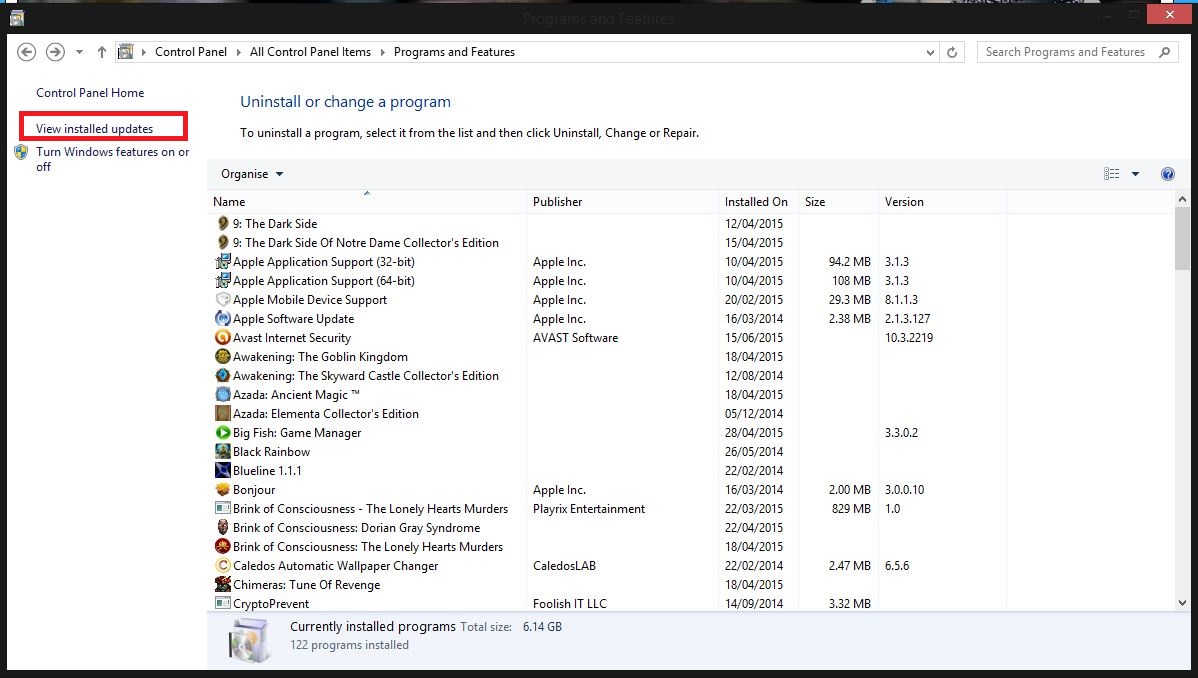Open the view options dropdown arrow
This screenshot has height=678, width=1198.
(1135, 174)
